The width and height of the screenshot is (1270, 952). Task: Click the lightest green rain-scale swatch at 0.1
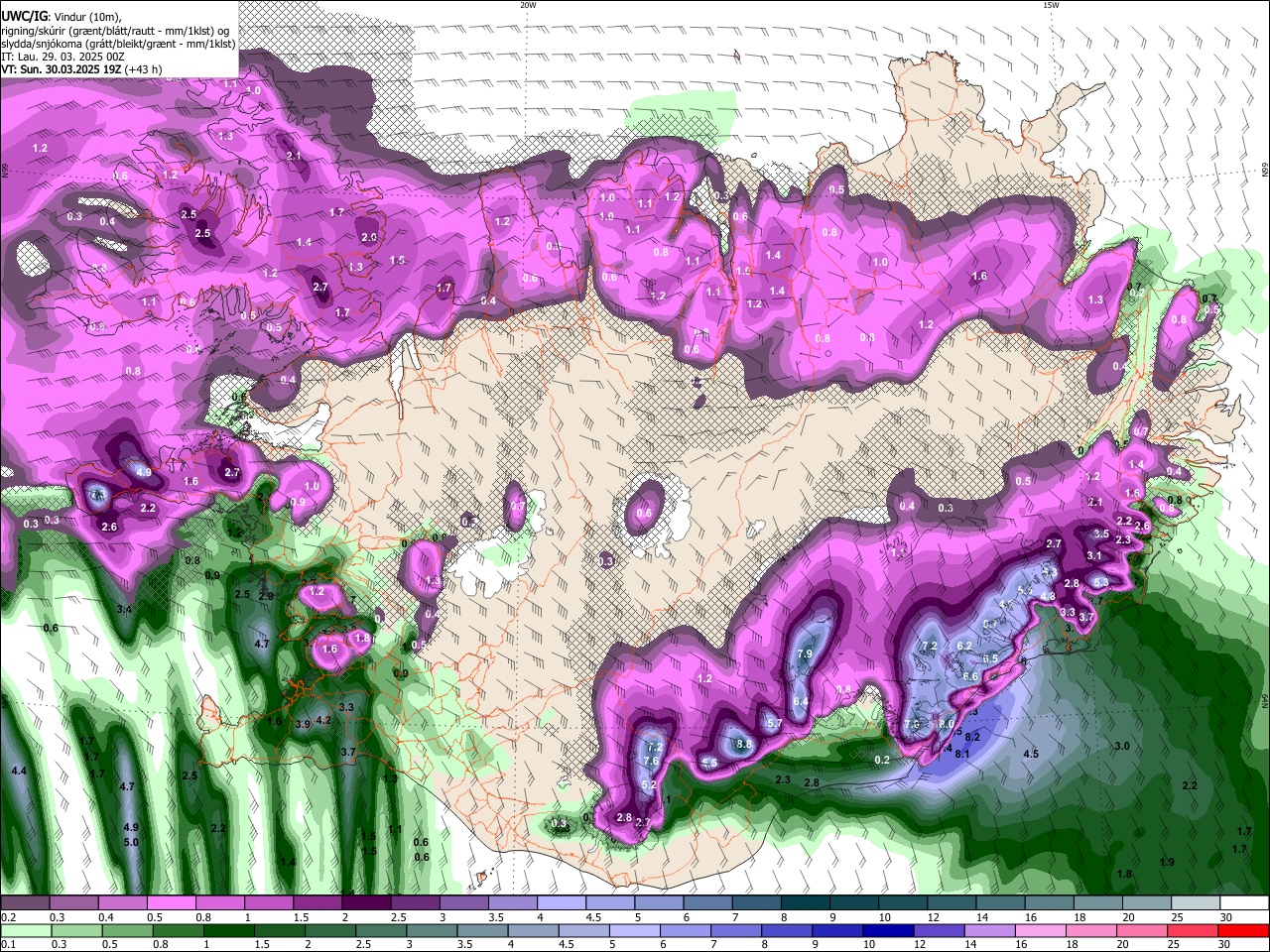(26, 931)
